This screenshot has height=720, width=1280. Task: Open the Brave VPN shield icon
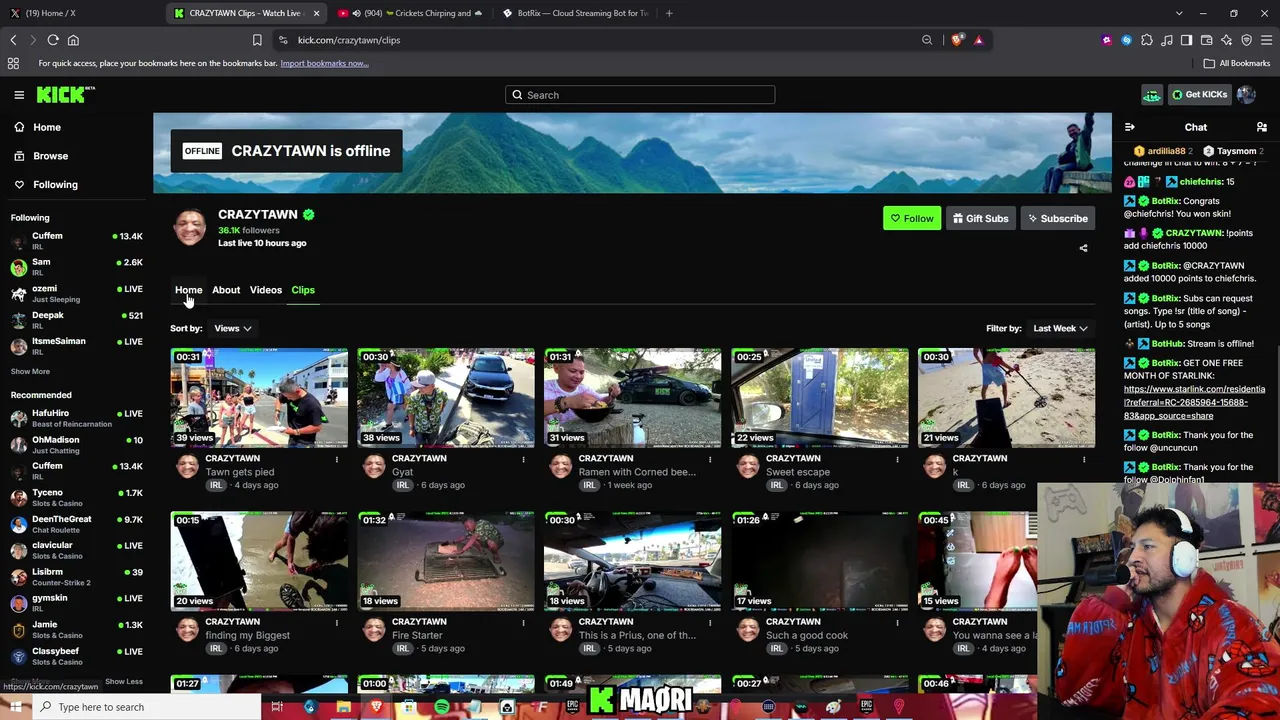(1246, 40)
